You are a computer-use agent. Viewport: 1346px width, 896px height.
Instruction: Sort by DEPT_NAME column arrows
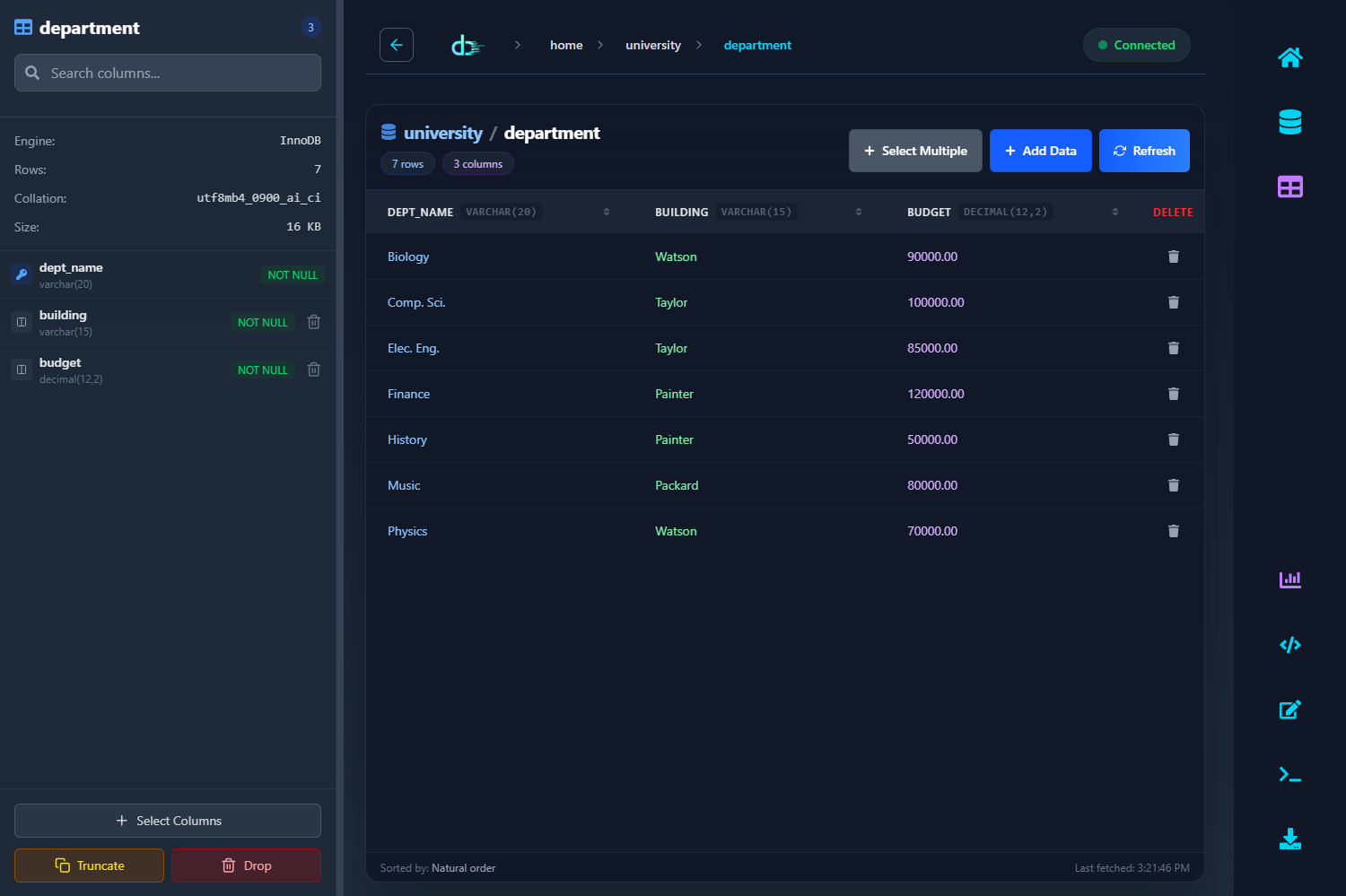[607, 212]
